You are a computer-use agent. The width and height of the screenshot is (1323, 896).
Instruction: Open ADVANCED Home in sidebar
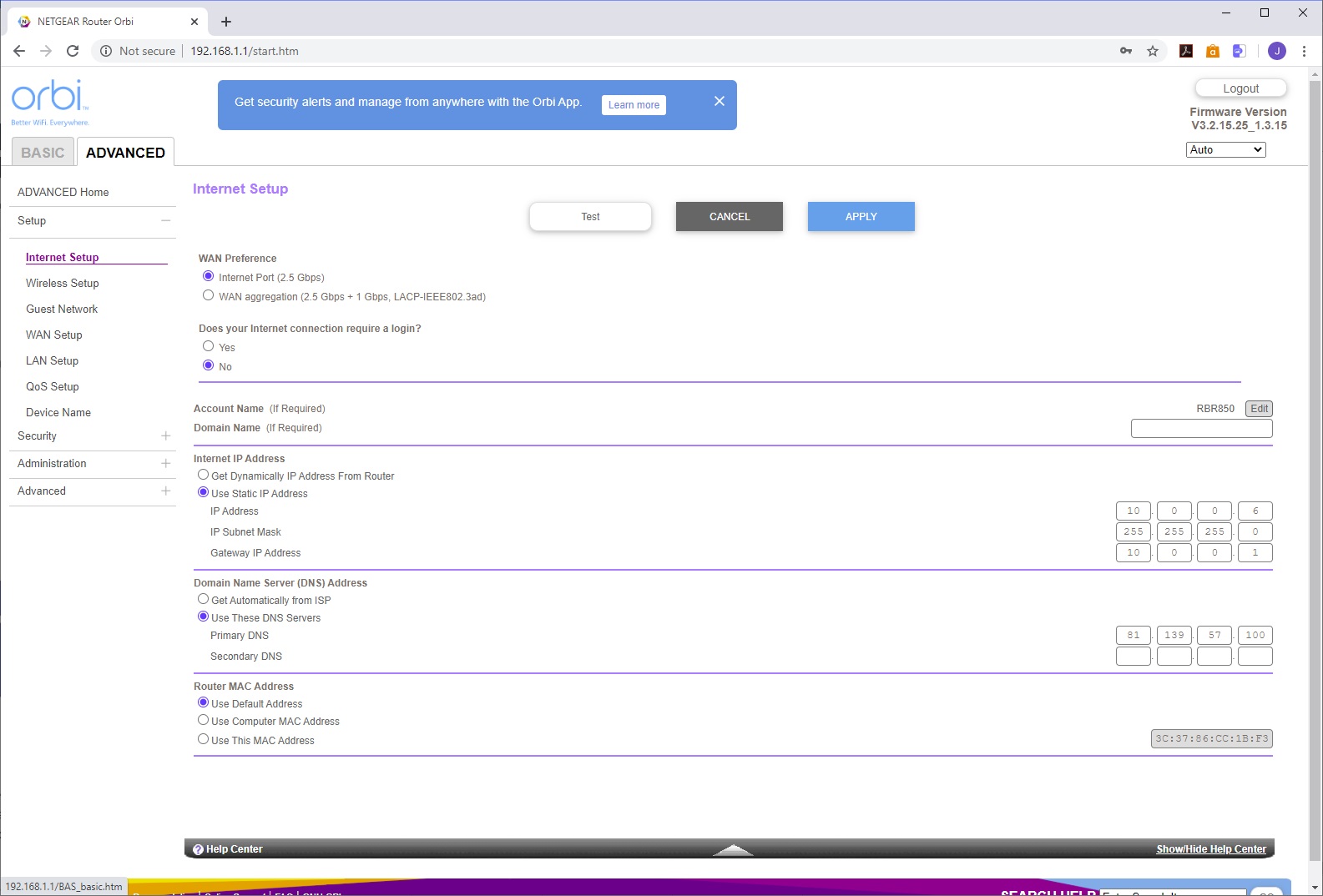click(x=63, y=192)
